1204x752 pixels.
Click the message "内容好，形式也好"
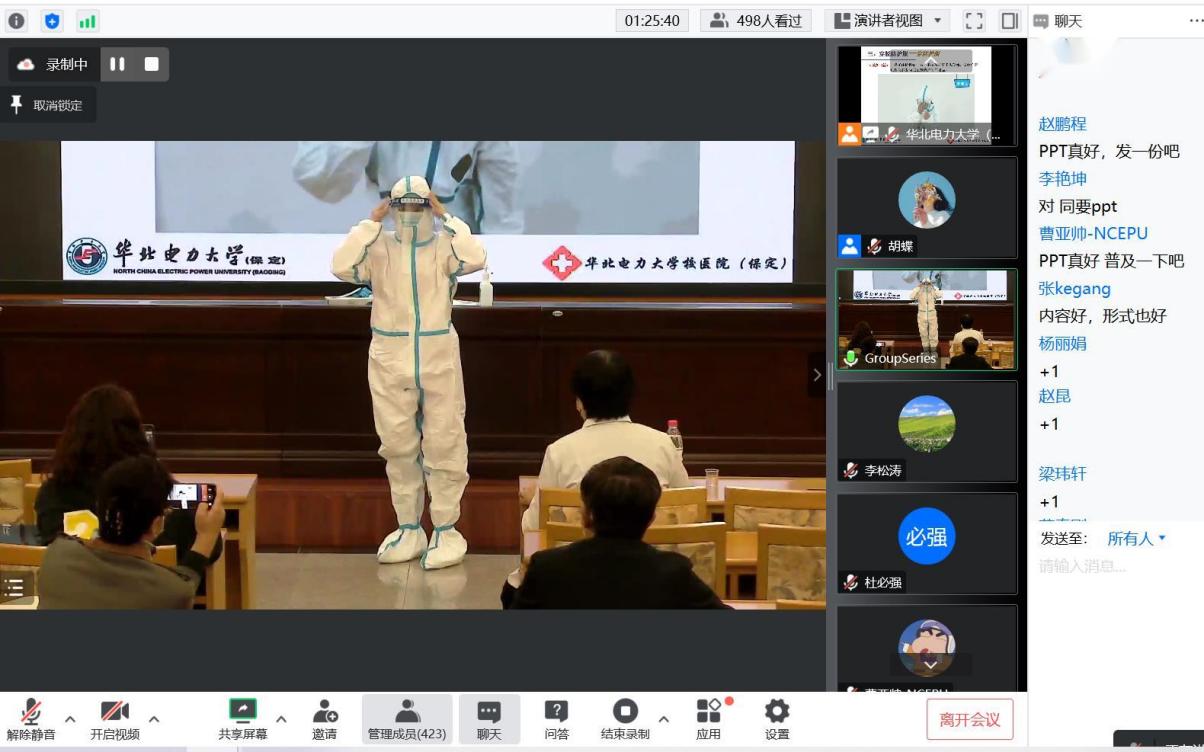(1103, 316)
